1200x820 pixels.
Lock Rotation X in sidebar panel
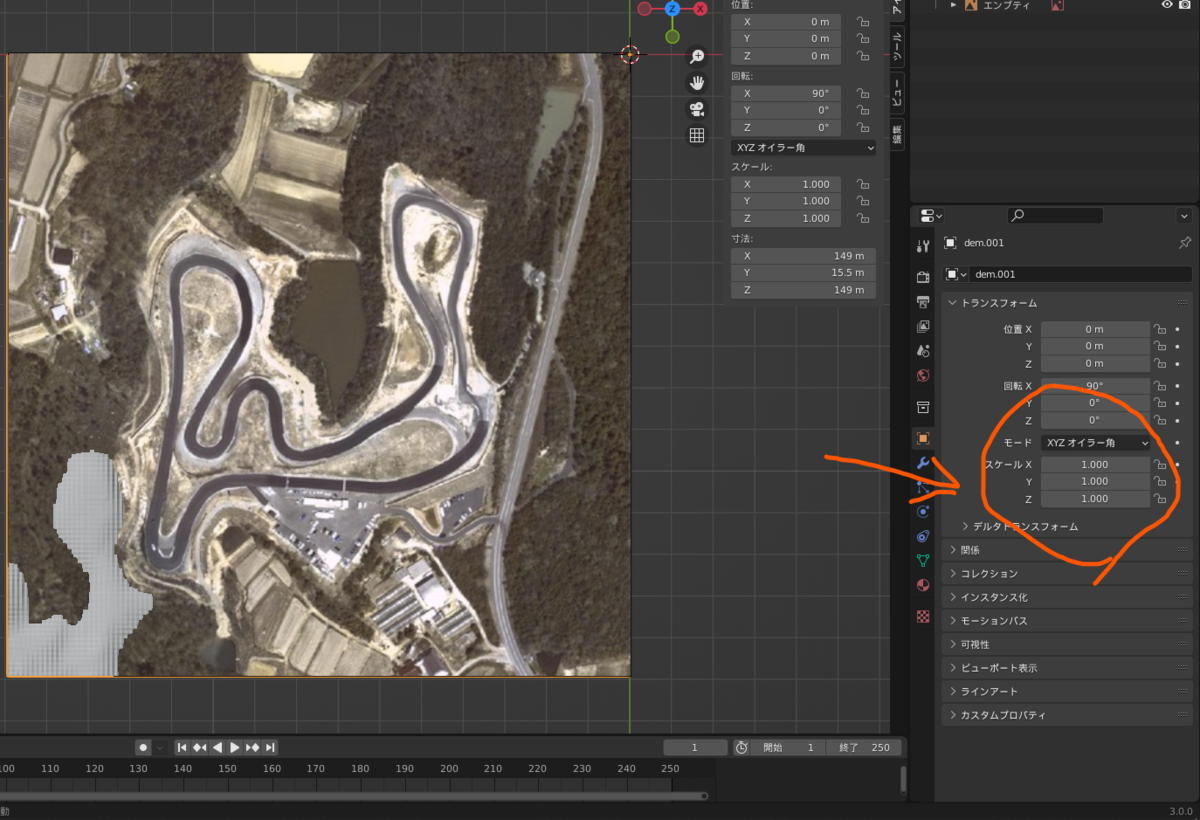[x=864, y=93]
